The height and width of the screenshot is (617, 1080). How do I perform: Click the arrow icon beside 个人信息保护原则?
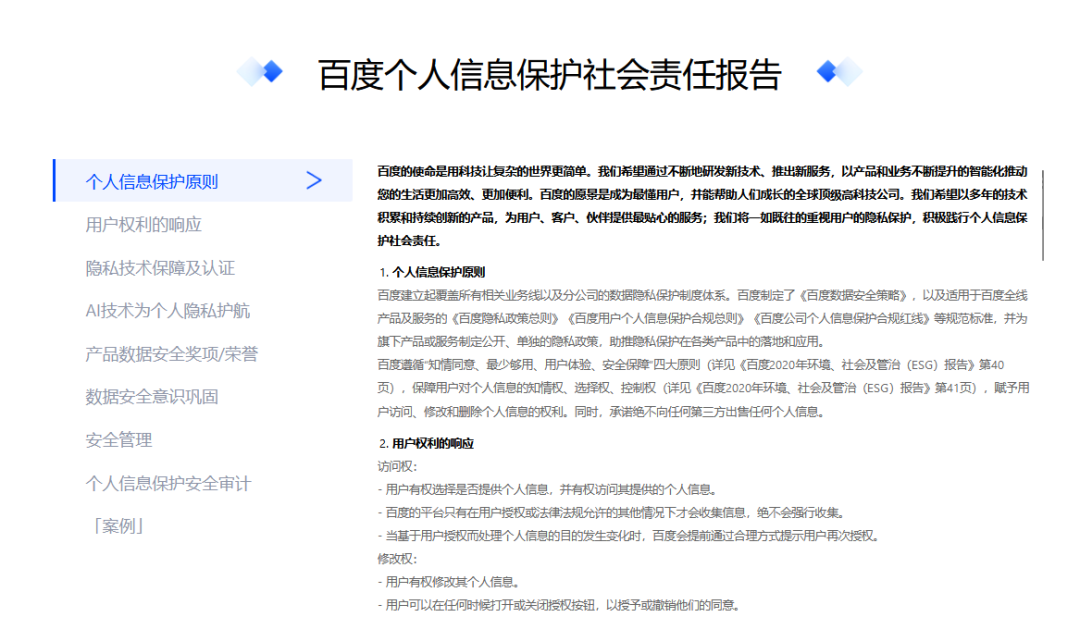pos(314,179)
